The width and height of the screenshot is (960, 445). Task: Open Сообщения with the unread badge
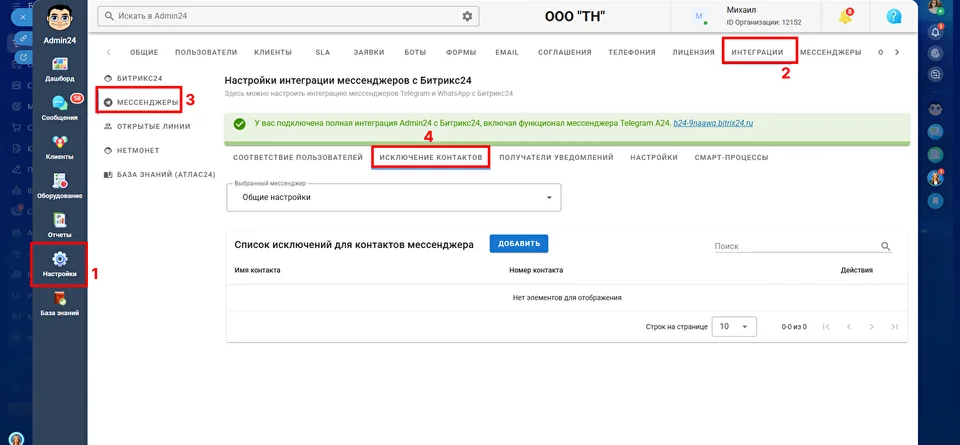(x=60, y=108)
